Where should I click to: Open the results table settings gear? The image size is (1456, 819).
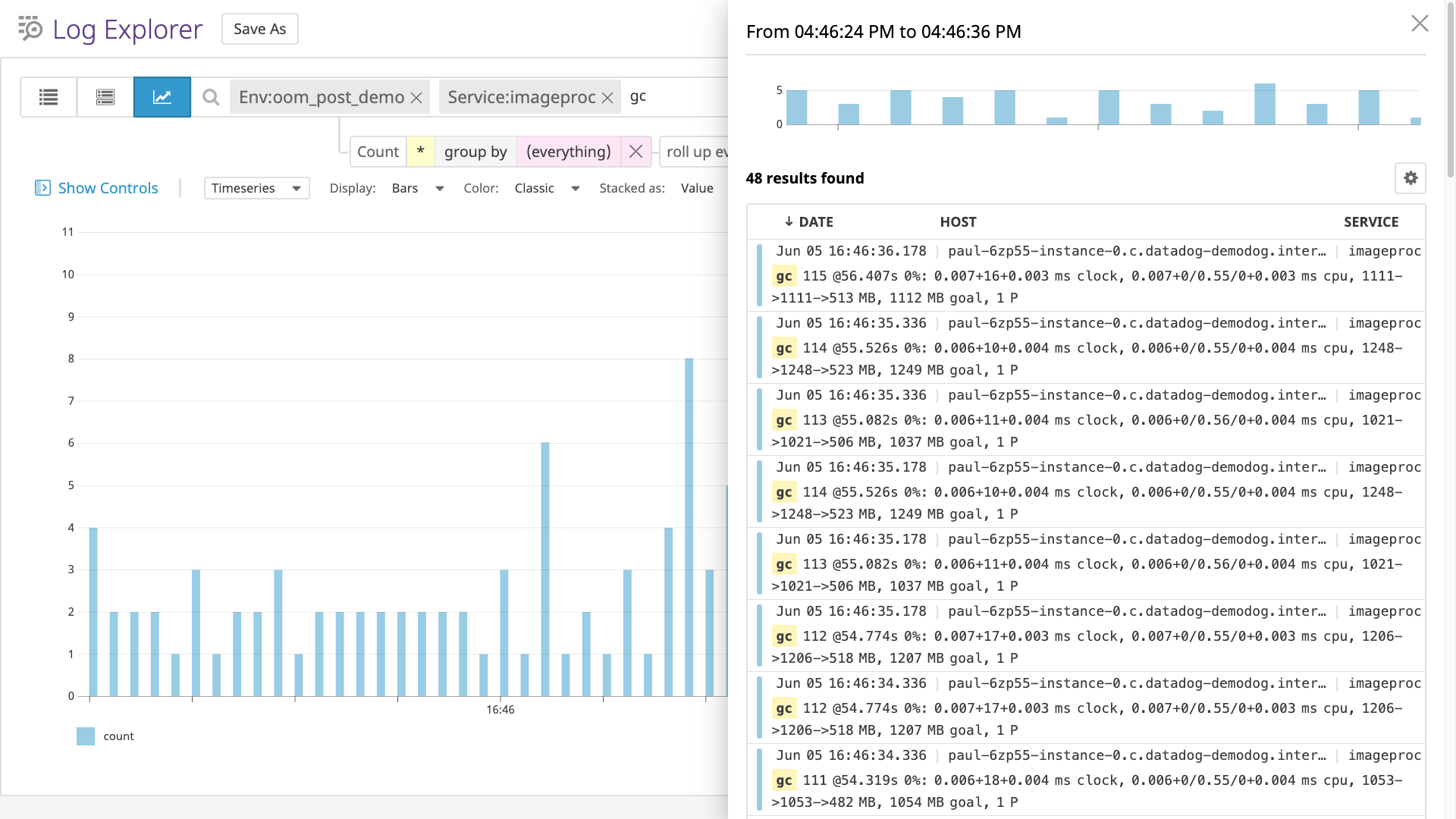tap(1410, 178)
